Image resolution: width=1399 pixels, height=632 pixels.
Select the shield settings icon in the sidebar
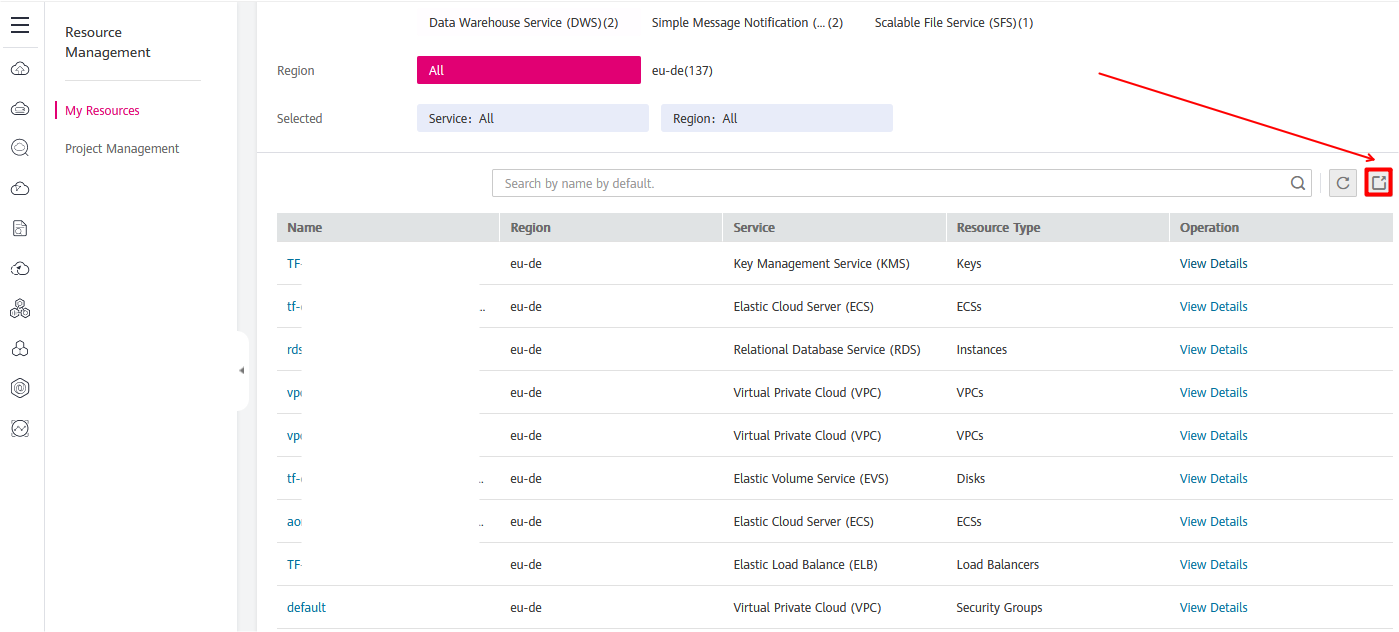click(20, 388)
